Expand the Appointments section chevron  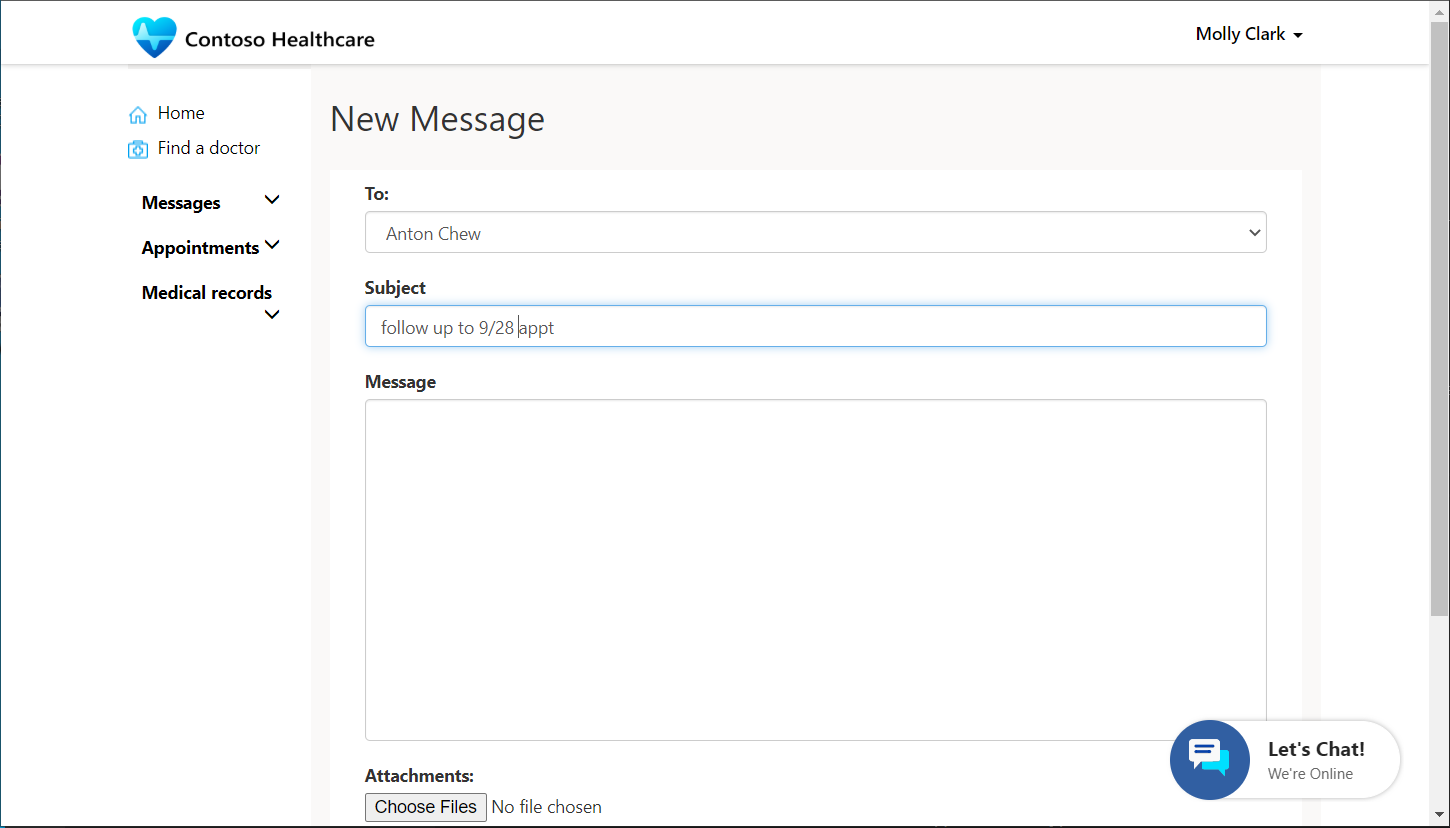[271, 245]
